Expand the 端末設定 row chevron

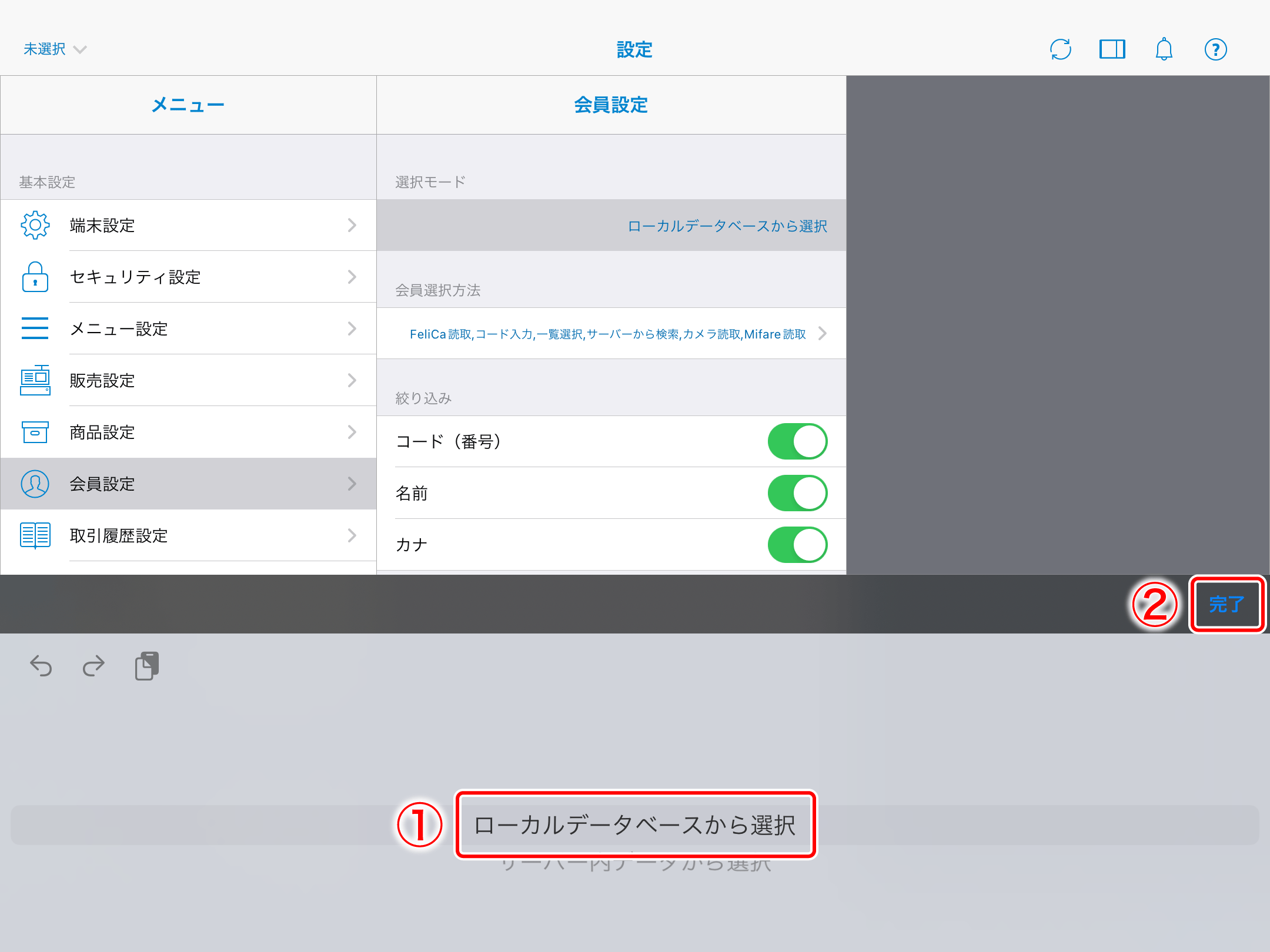pos(352,225)
